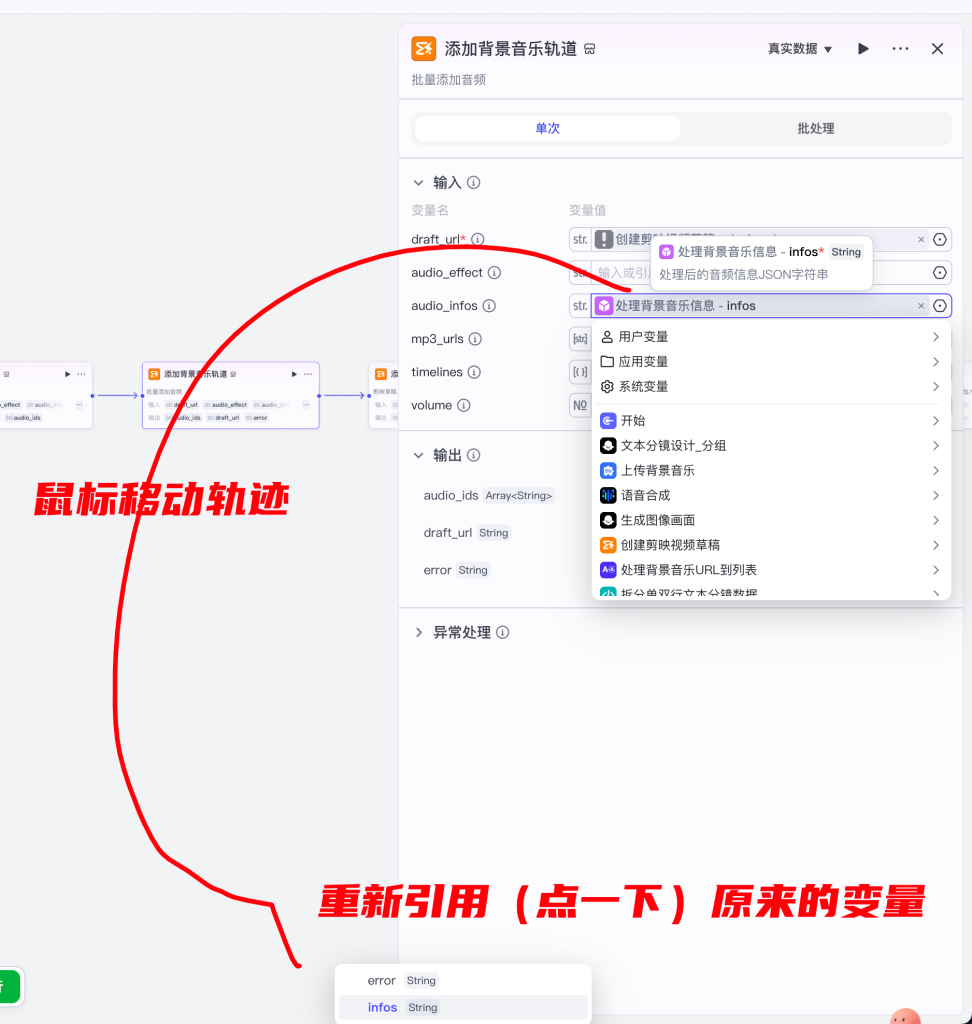The image size is (972, 1024).
Task: Expand 生成图像画面 node variables
Action: [x=771, y=520]
